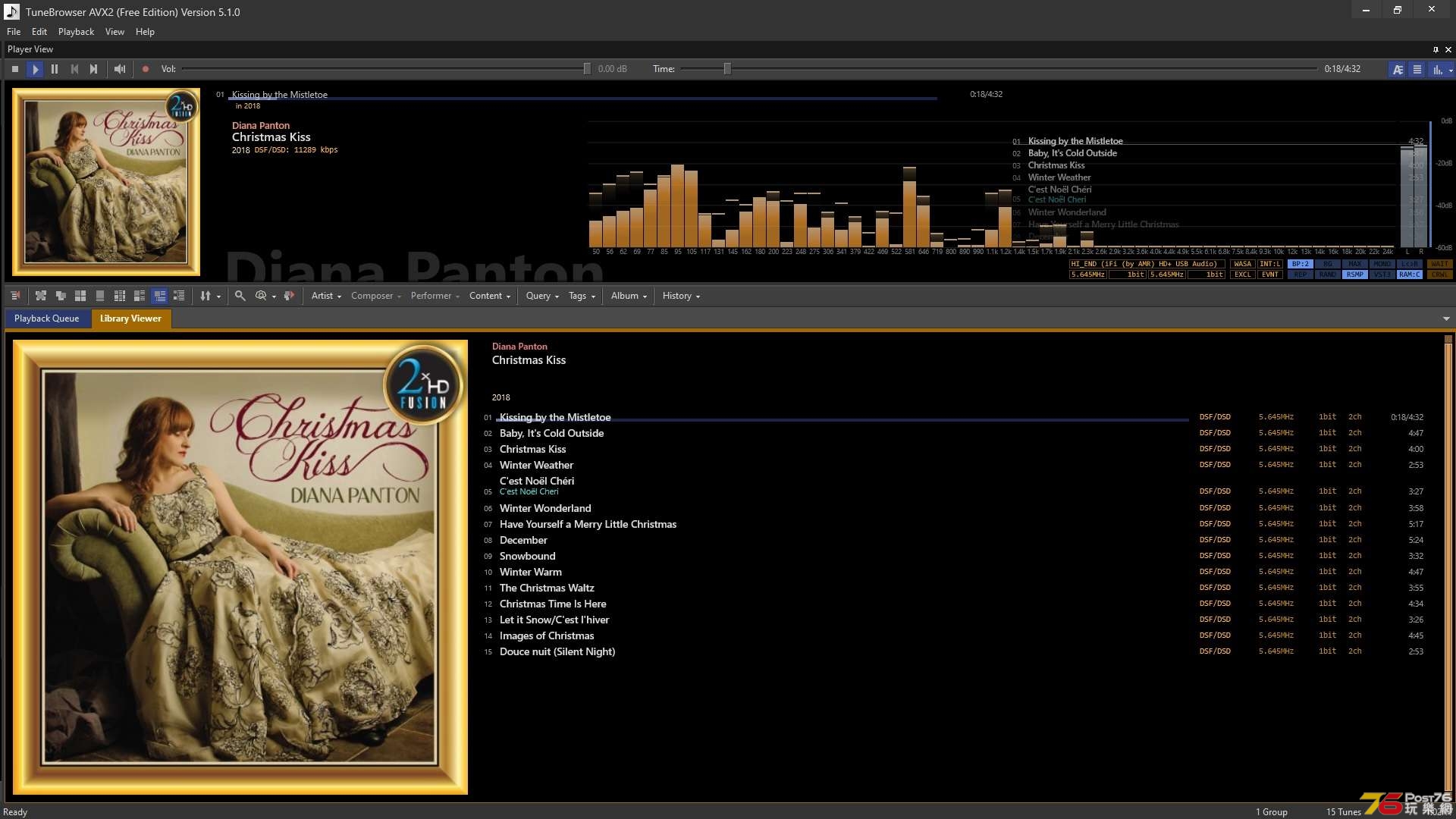Toggle the REP repeat indicator
The width and height of the screenshot is (1456, 819).
1301,275
